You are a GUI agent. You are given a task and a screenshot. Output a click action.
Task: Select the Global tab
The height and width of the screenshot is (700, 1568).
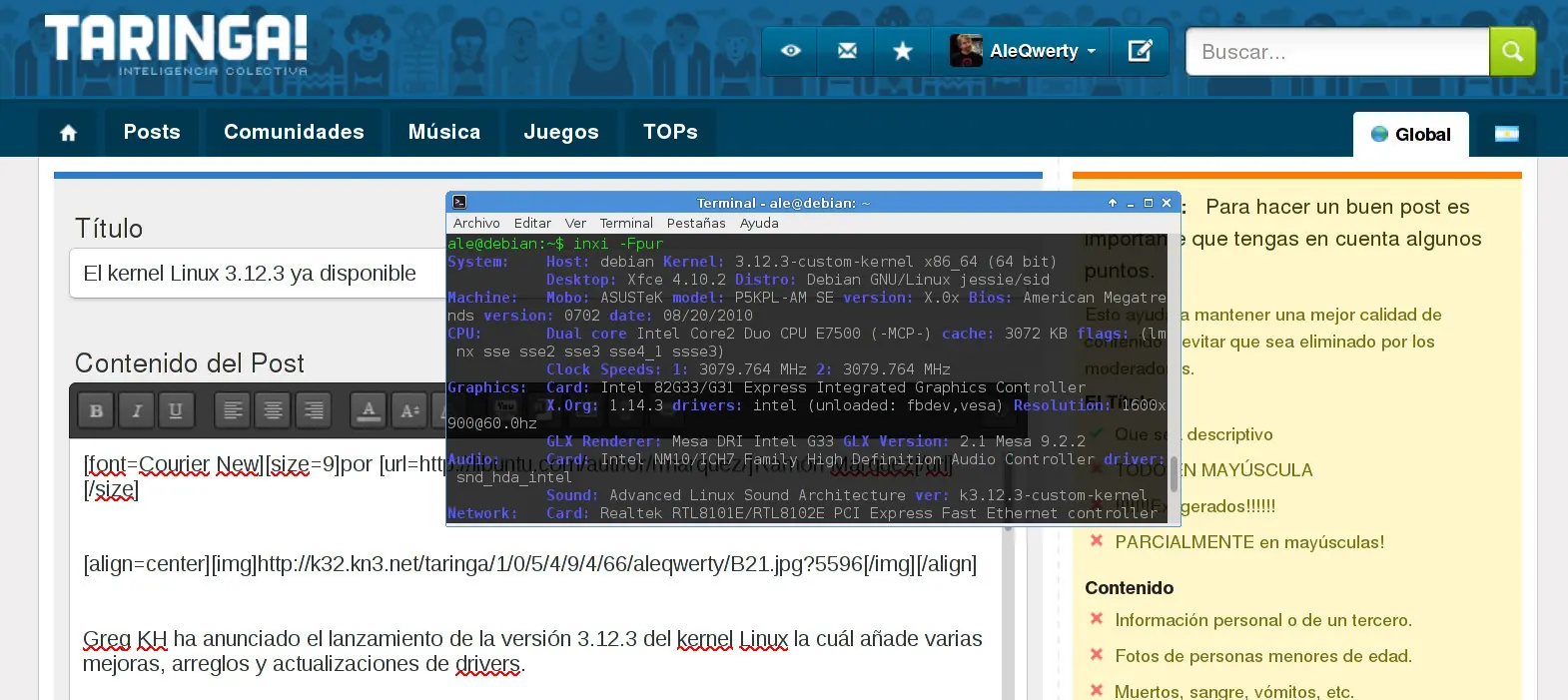(1410, 135)
